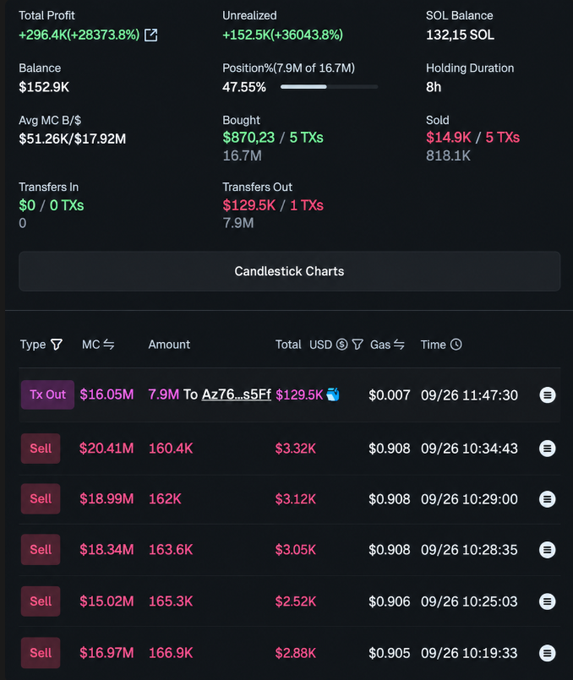Select the $14.9K / 5 TXs sold value
Image resolution: width=573 pixels, height=680 pixels.
pyautogui.click(x=473, y=137)
